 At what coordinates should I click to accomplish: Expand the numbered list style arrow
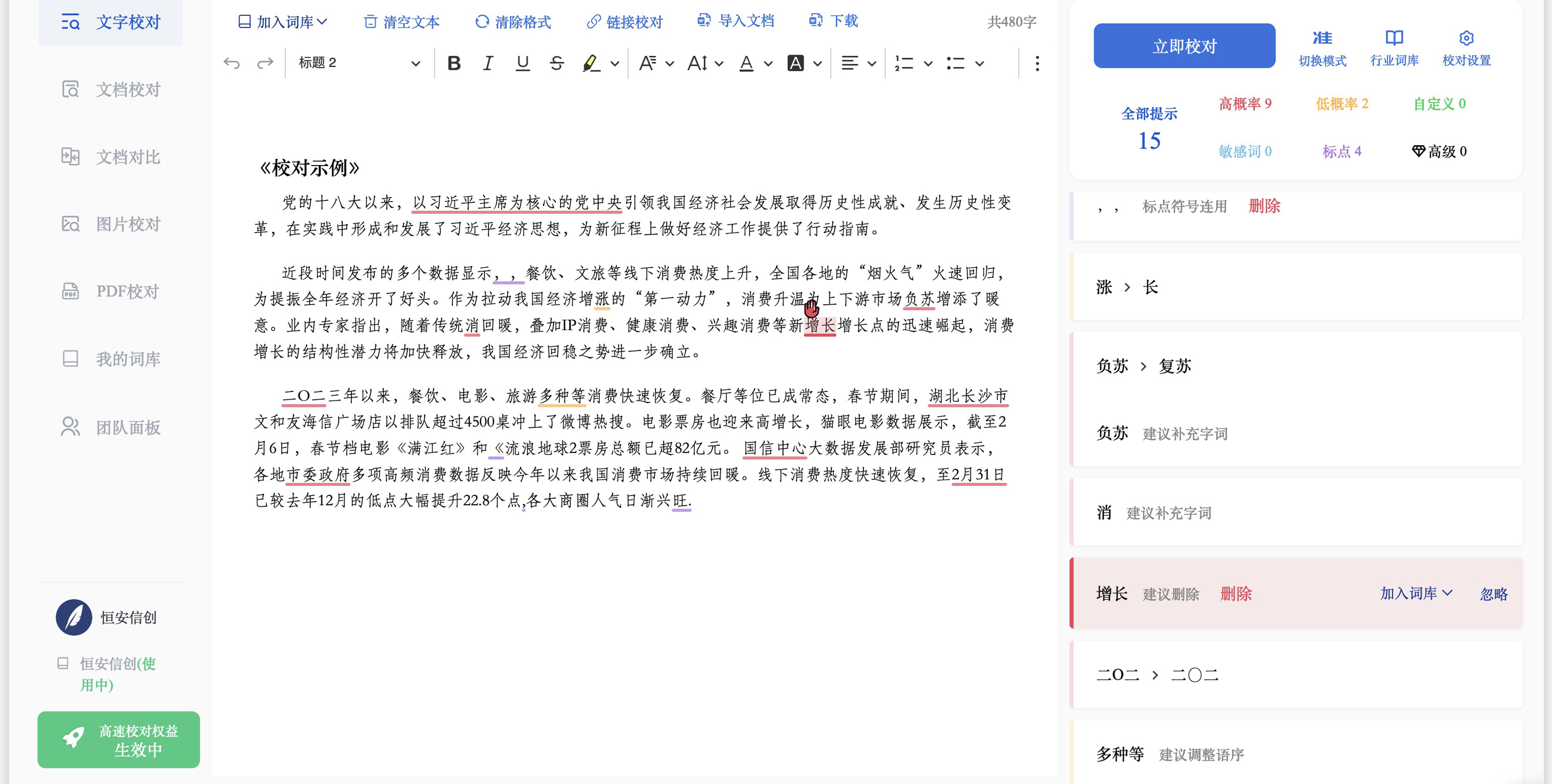(928, 63)
